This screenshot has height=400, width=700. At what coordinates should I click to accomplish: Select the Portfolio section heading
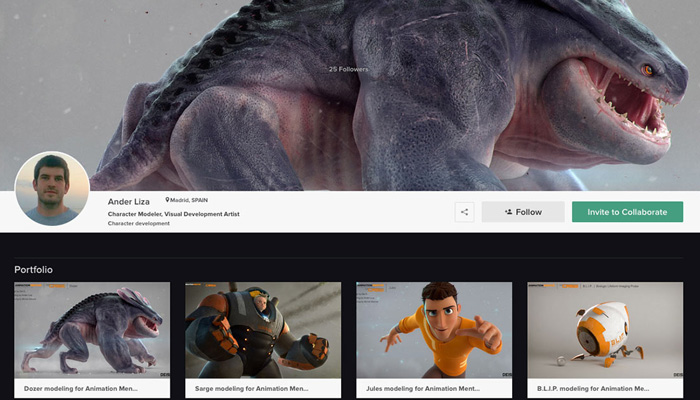pyautogui.click(x=33, y=269)
